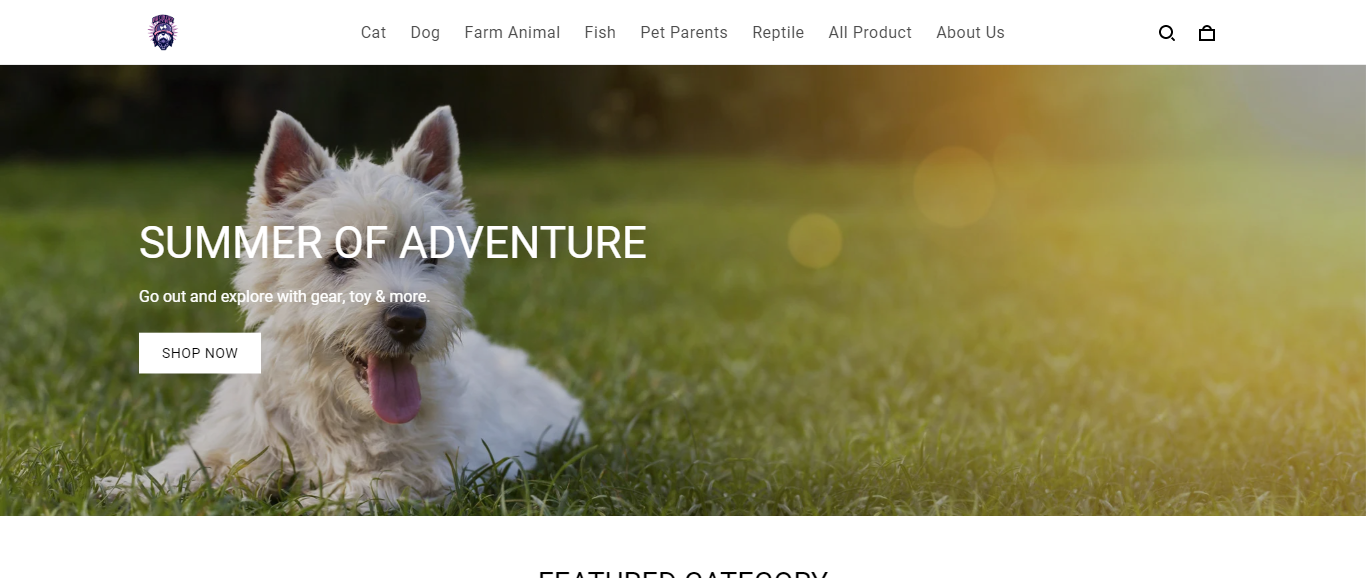
Task: Open the Dog menu item
Action: click(425, 33)
